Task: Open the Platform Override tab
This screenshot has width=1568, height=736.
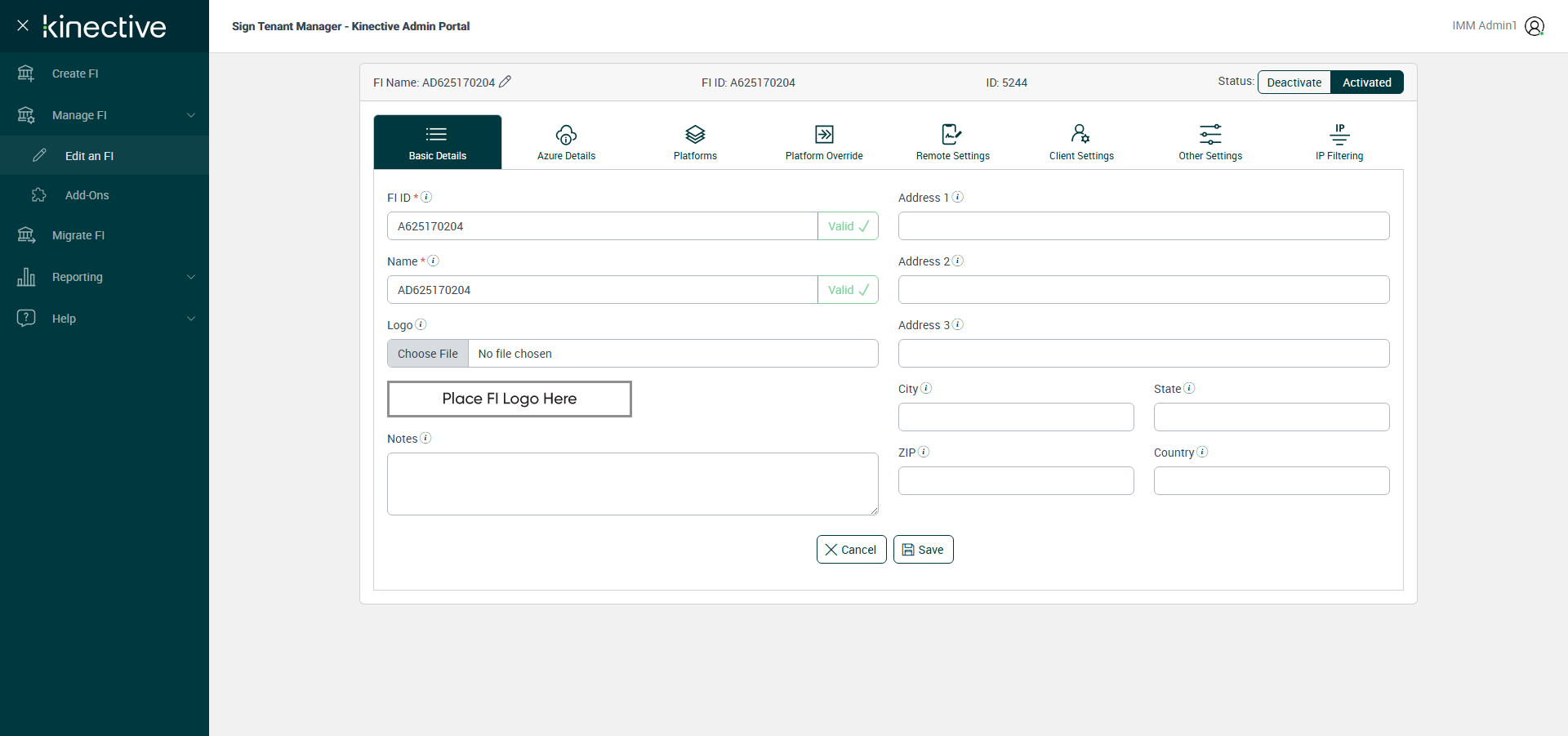Action: pos(824,142)
